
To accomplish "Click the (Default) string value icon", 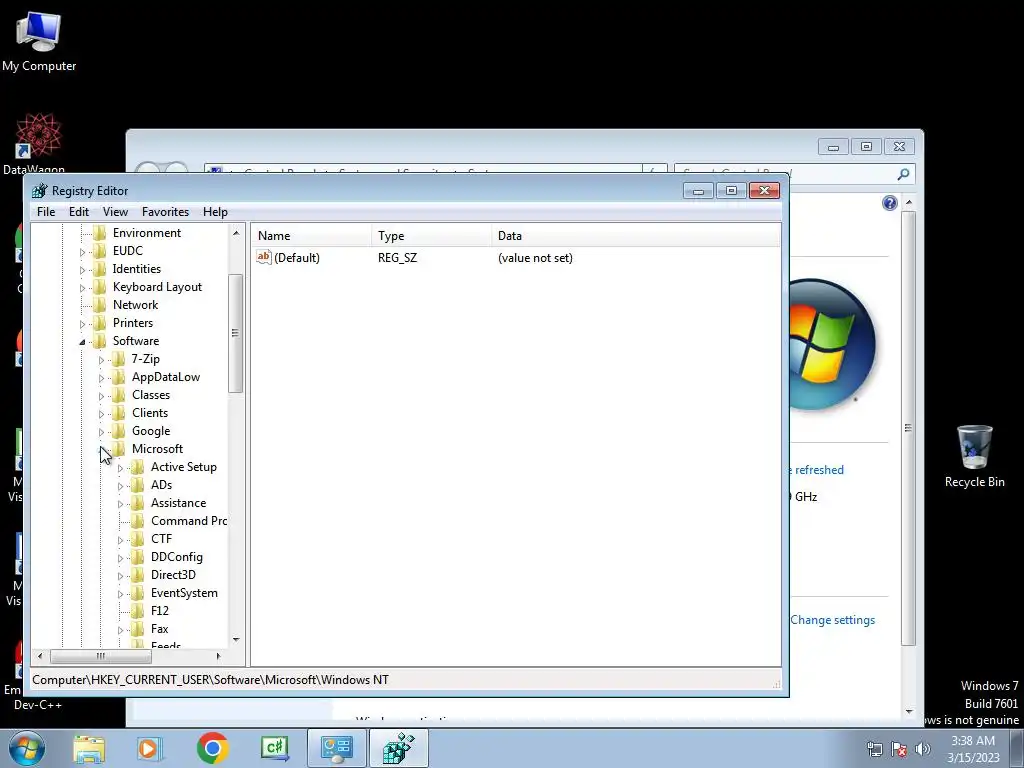I will [x=263, y=257].
